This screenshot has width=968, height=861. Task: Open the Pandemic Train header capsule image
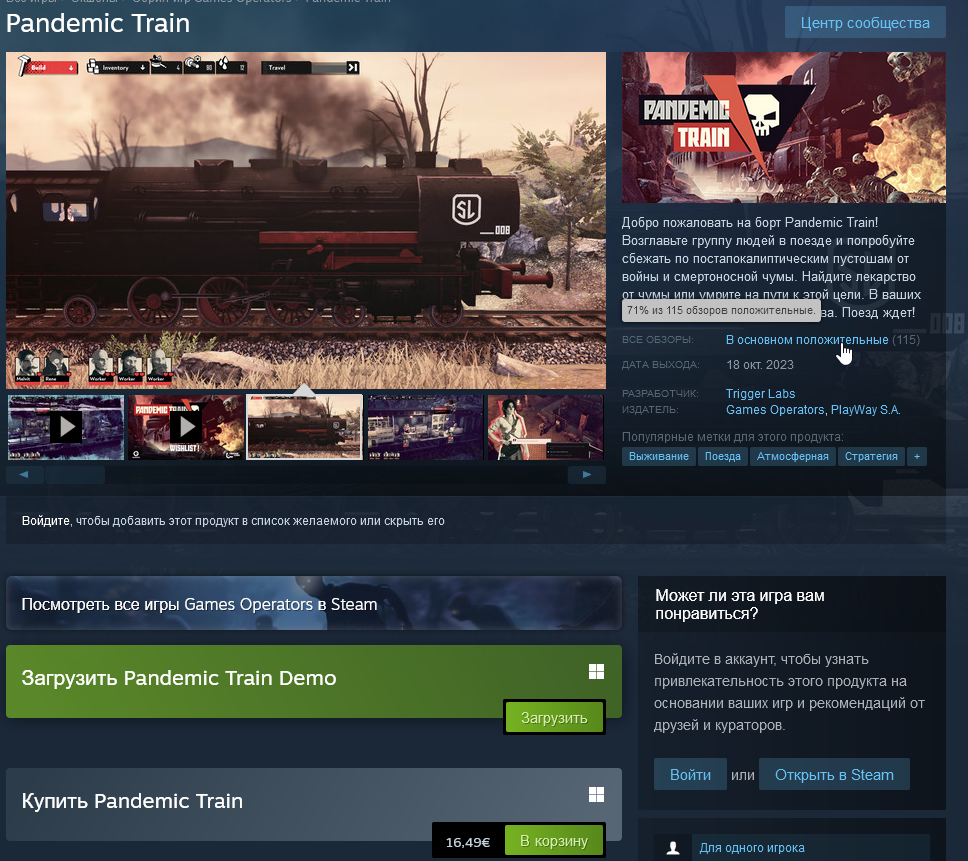[783, 127]
